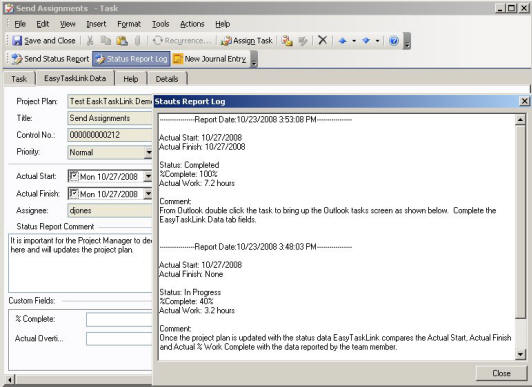Image resolution: width=532 pixels, height=387 pixels.
Task: Click 'Status: In Progress' text in log
Action: 190,292
